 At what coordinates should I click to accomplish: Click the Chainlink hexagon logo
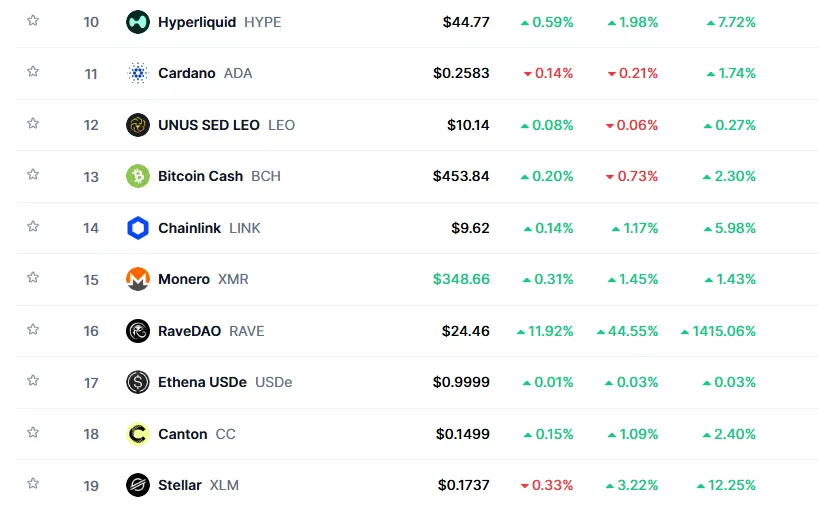tap(138, 228)
